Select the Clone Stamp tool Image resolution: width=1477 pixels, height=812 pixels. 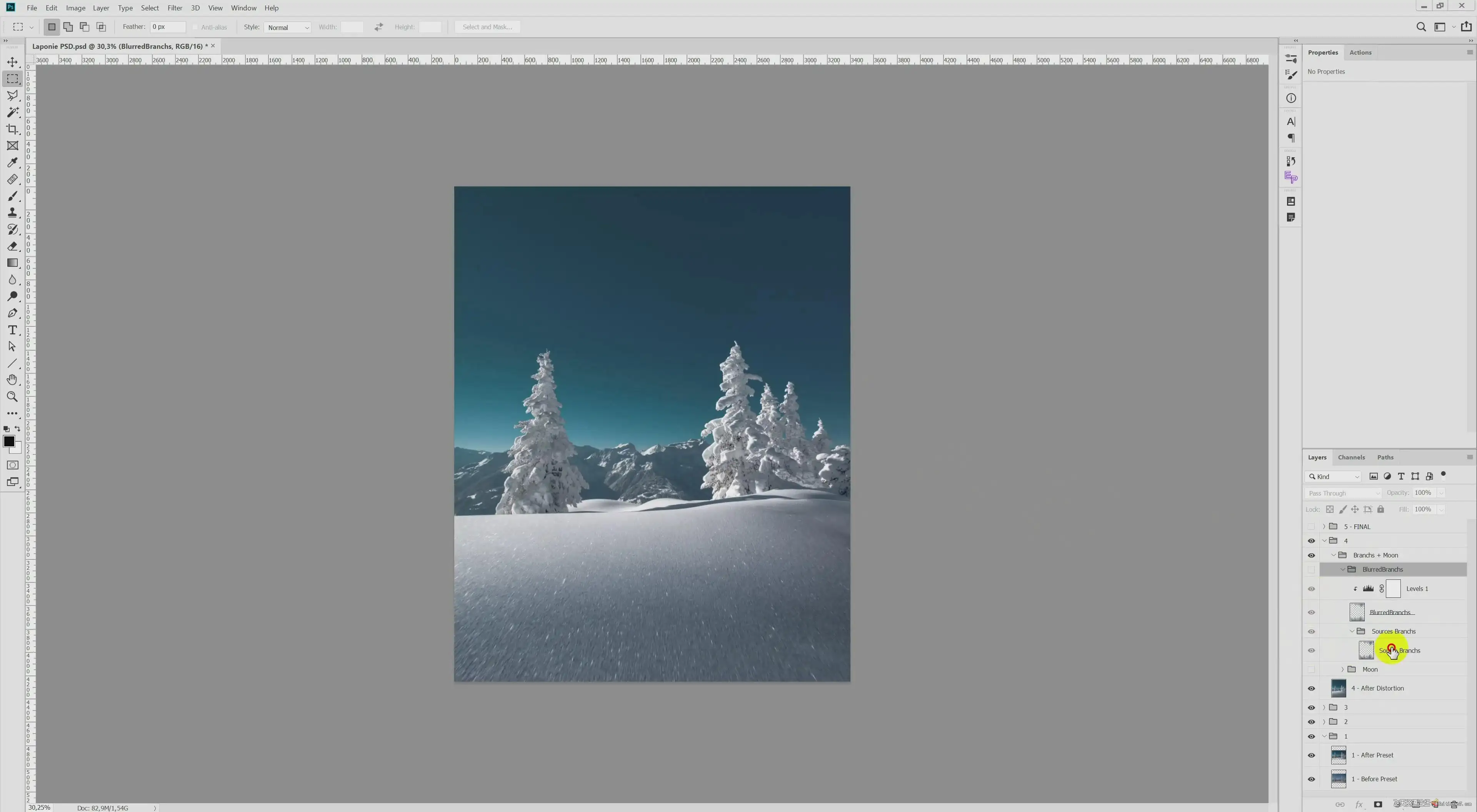click(x=13, y=213)
